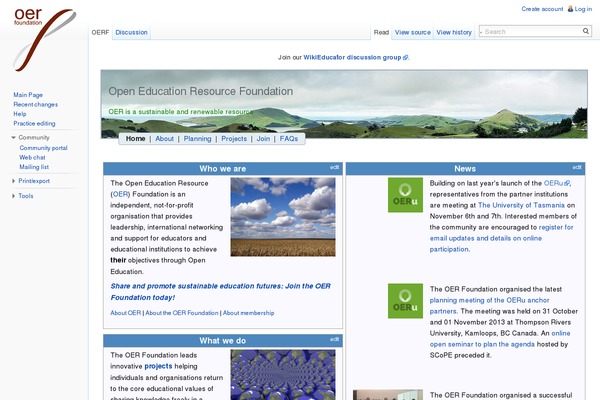The image size is (600, 400).
Task: Open Planning in the banner navigation
Action: [197, 139]
